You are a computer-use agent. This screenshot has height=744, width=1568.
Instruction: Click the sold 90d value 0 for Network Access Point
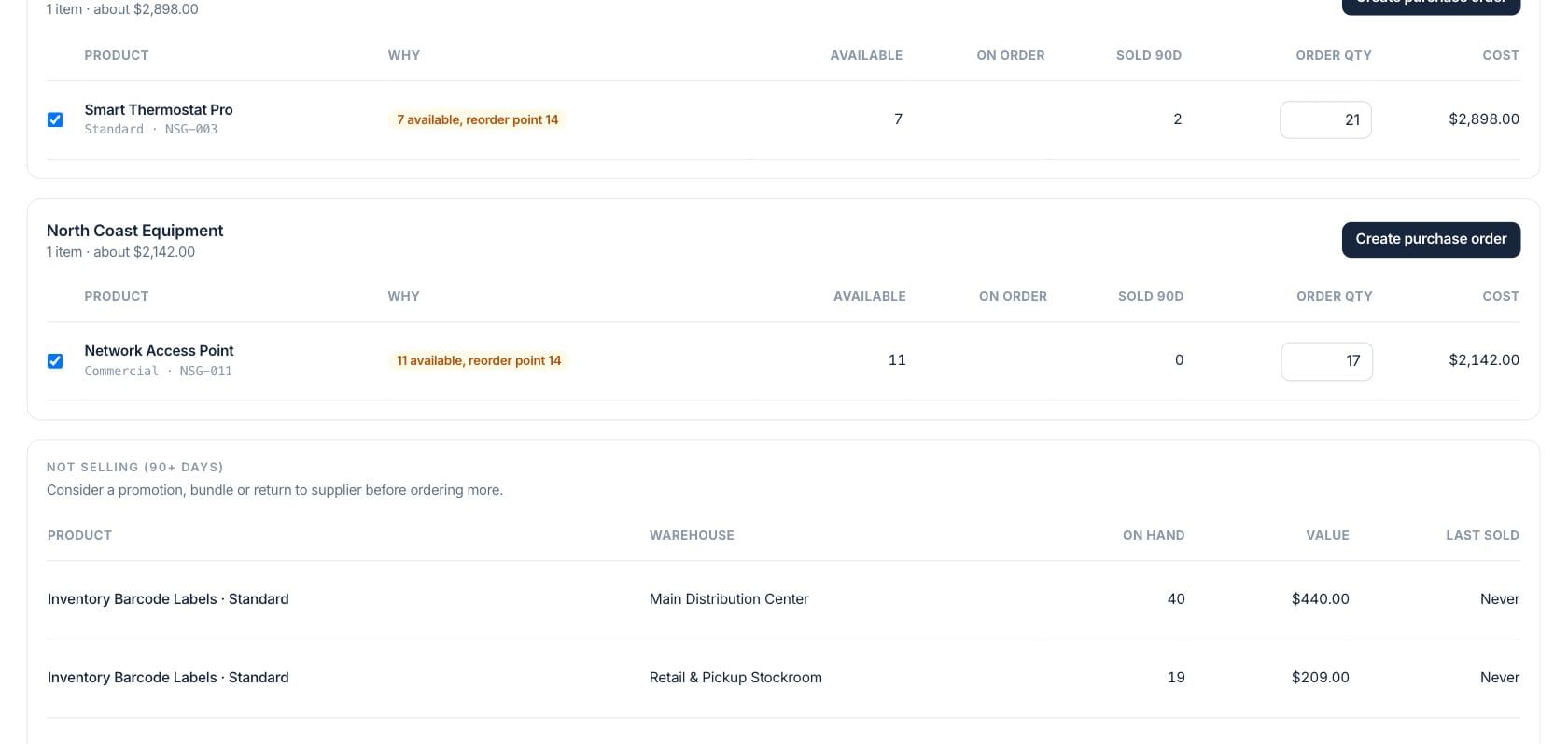pos(1179,359)
